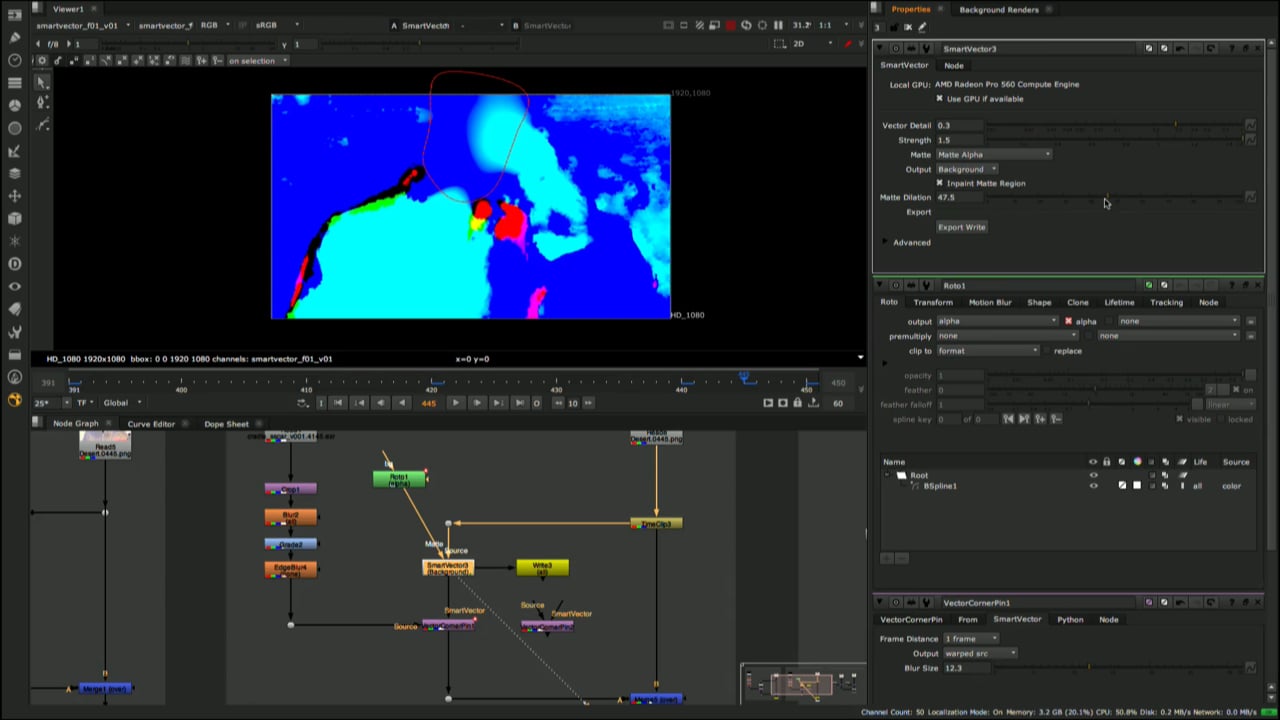The width and height of the screenshot is (1280, 720).
Task: Play forward in the timeline
Action: pyautogui.click(x=455, y=403)
